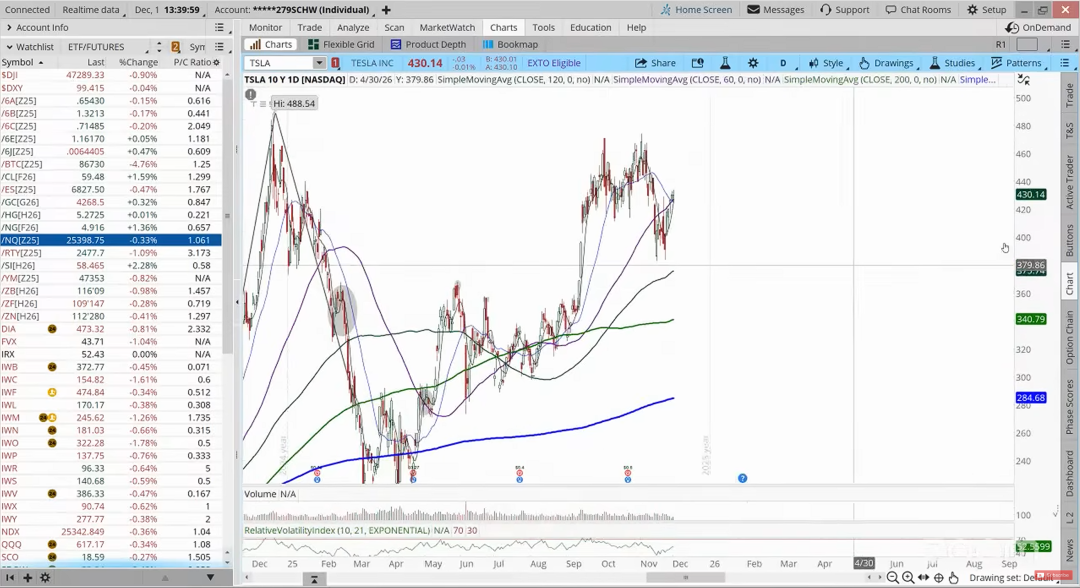Click the zoom in magnifier icon
The width and height of the screenshot is (1080, 588).
click(x=908, y=578)
